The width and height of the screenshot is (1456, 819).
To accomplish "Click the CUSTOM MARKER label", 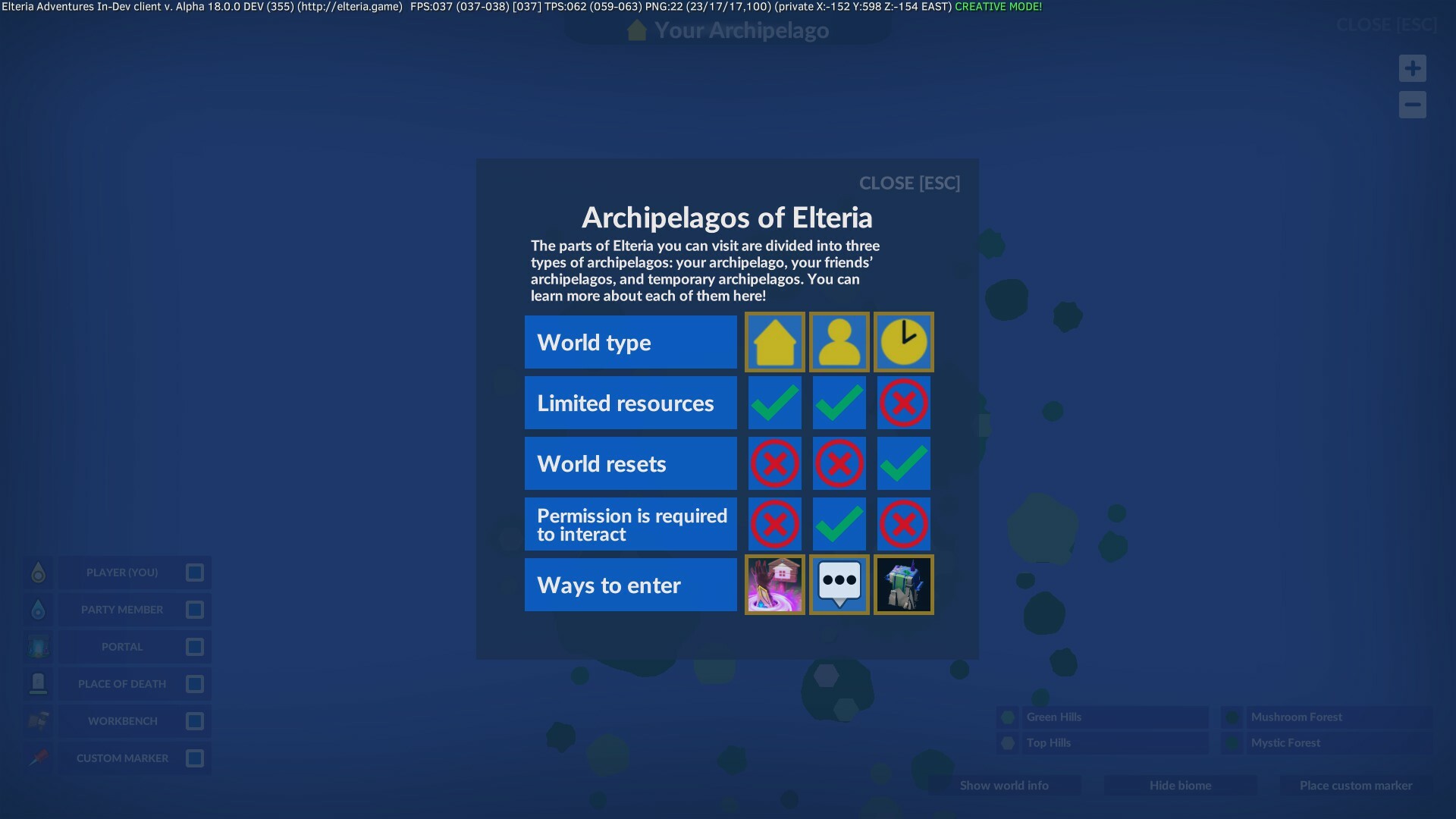I will tap(122, 758).
